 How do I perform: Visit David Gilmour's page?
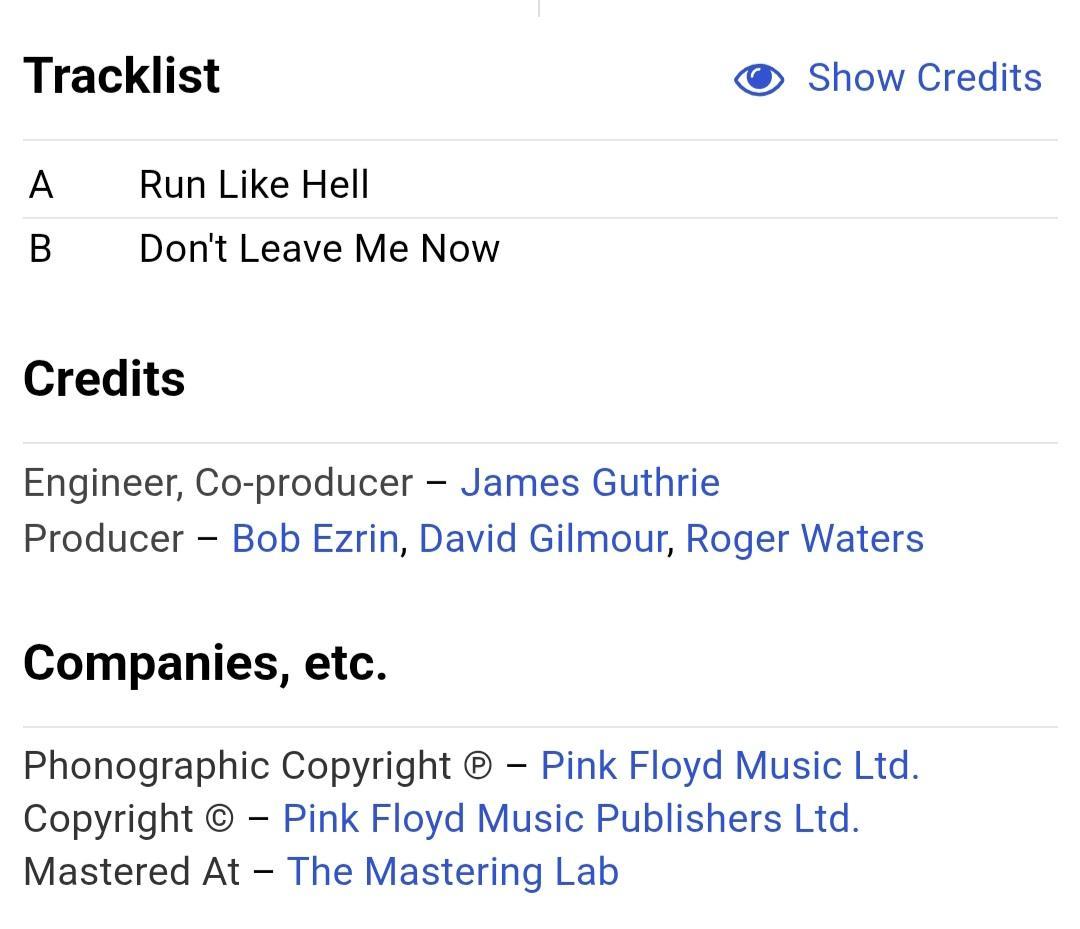542,539
